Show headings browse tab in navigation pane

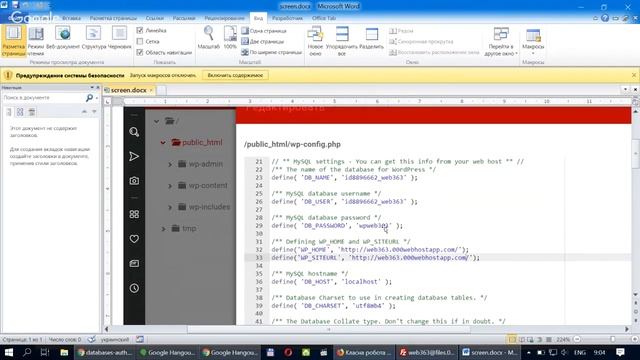click(x=9, y=112)
